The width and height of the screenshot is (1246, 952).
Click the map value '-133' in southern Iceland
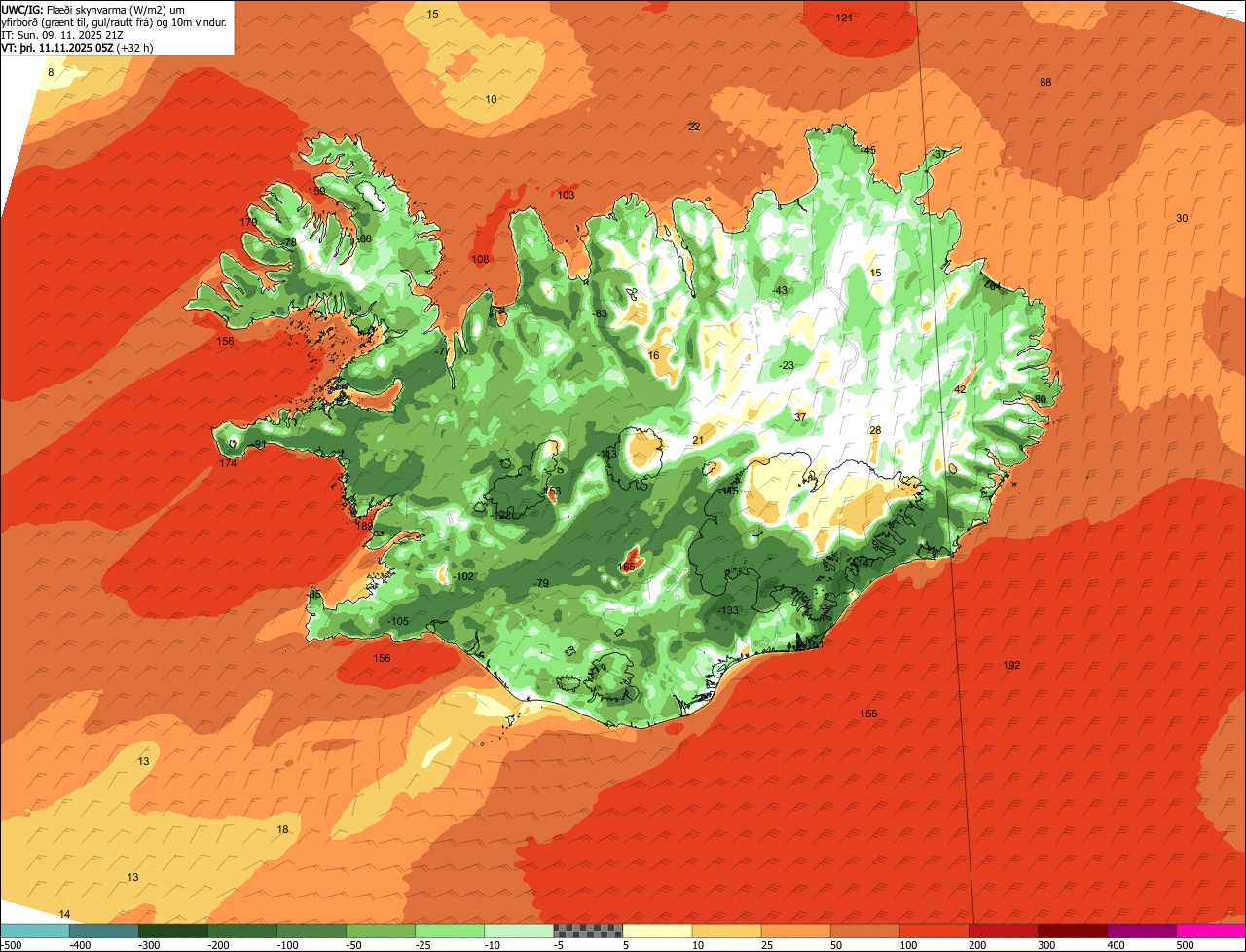click(728, 610)
